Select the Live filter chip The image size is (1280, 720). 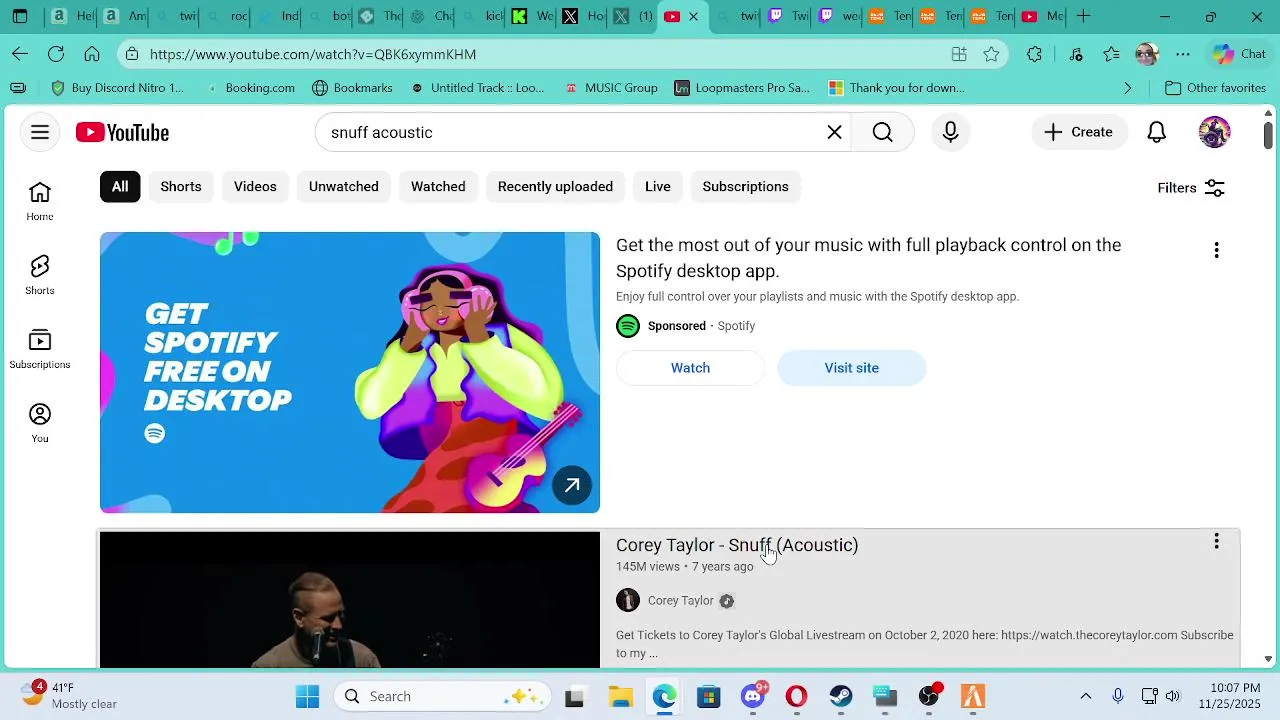(657, 187)
